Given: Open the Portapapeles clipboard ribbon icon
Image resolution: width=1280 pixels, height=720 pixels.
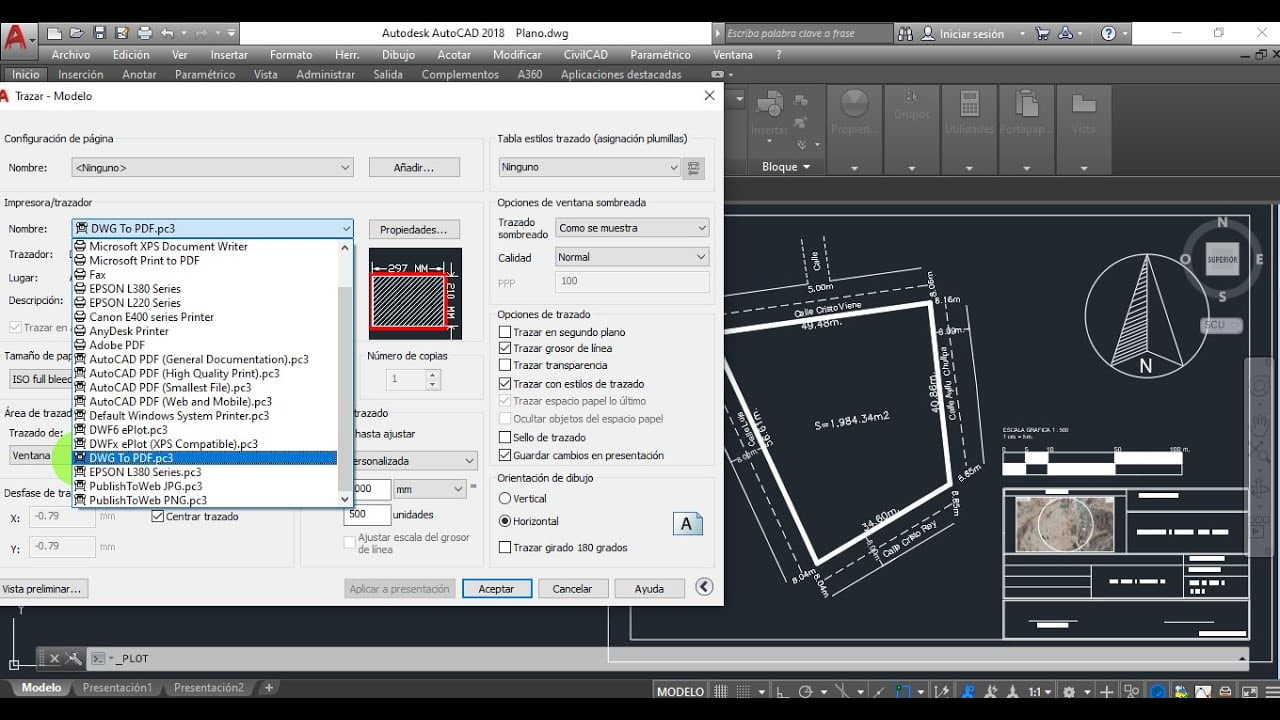Looking at the screenshot, I should (1026, 105).
